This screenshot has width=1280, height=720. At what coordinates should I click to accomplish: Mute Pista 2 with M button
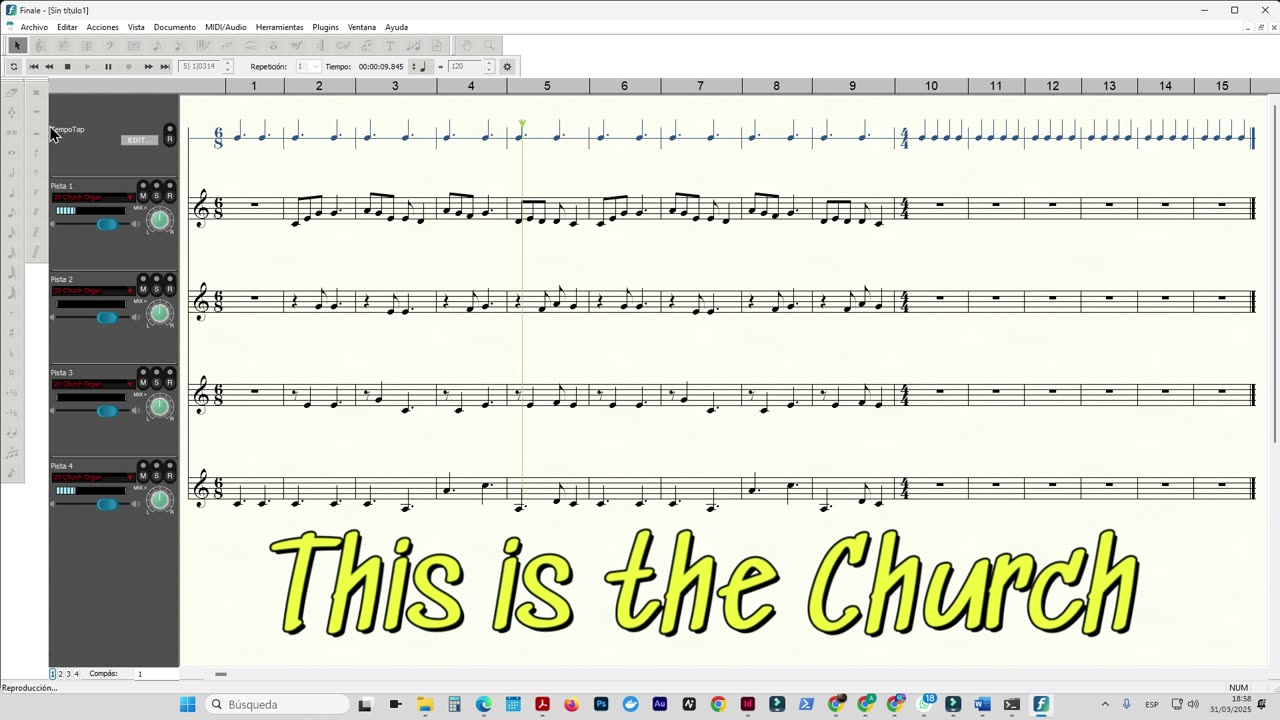(x=143, y=289)
